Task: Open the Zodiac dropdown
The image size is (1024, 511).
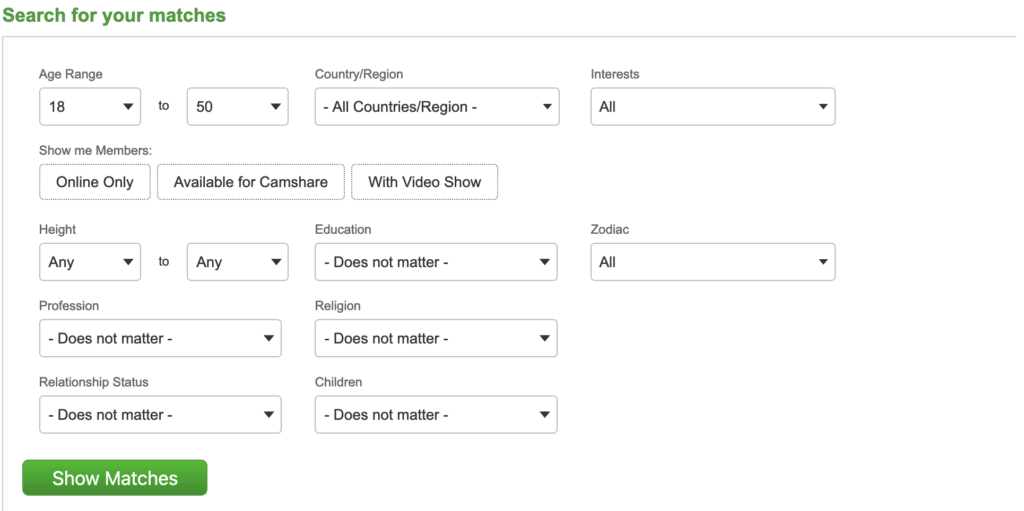Action: coord(712,262)
